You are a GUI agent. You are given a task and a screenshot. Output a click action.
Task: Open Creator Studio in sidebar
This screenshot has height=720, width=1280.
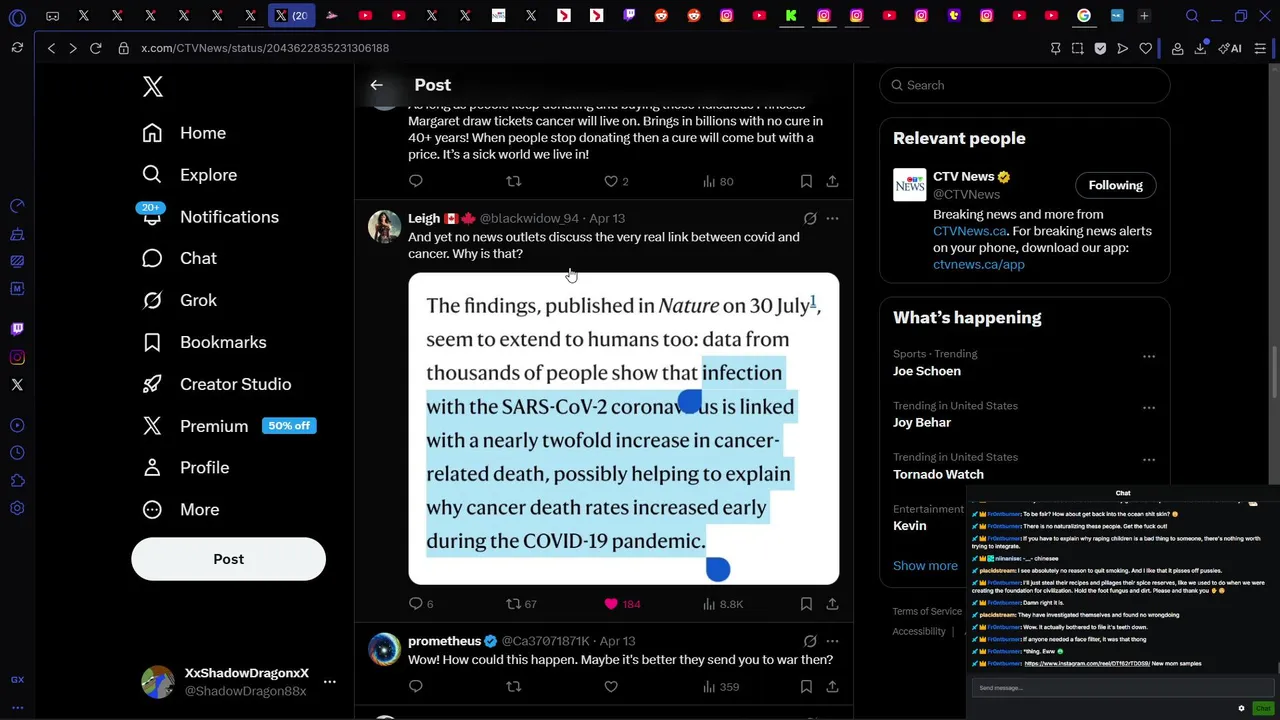pos(216,384)
